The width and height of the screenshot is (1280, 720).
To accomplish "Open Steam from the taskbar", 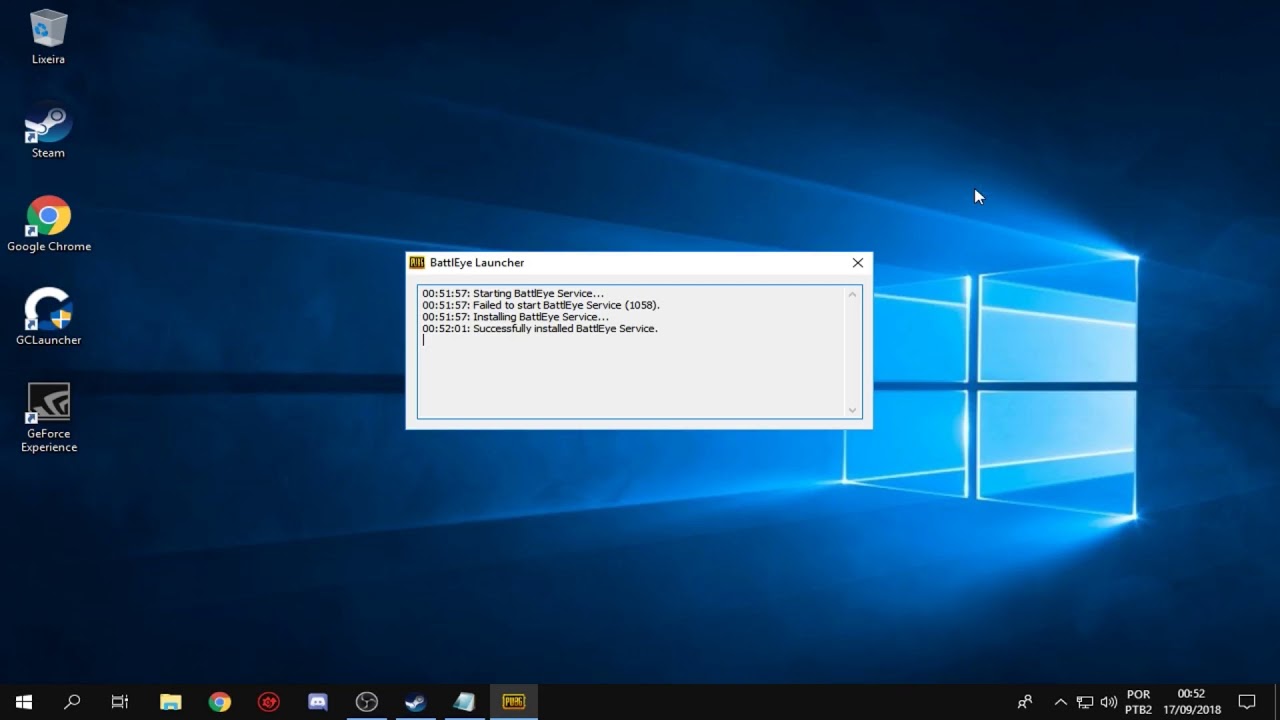I will tap(415, 702).
